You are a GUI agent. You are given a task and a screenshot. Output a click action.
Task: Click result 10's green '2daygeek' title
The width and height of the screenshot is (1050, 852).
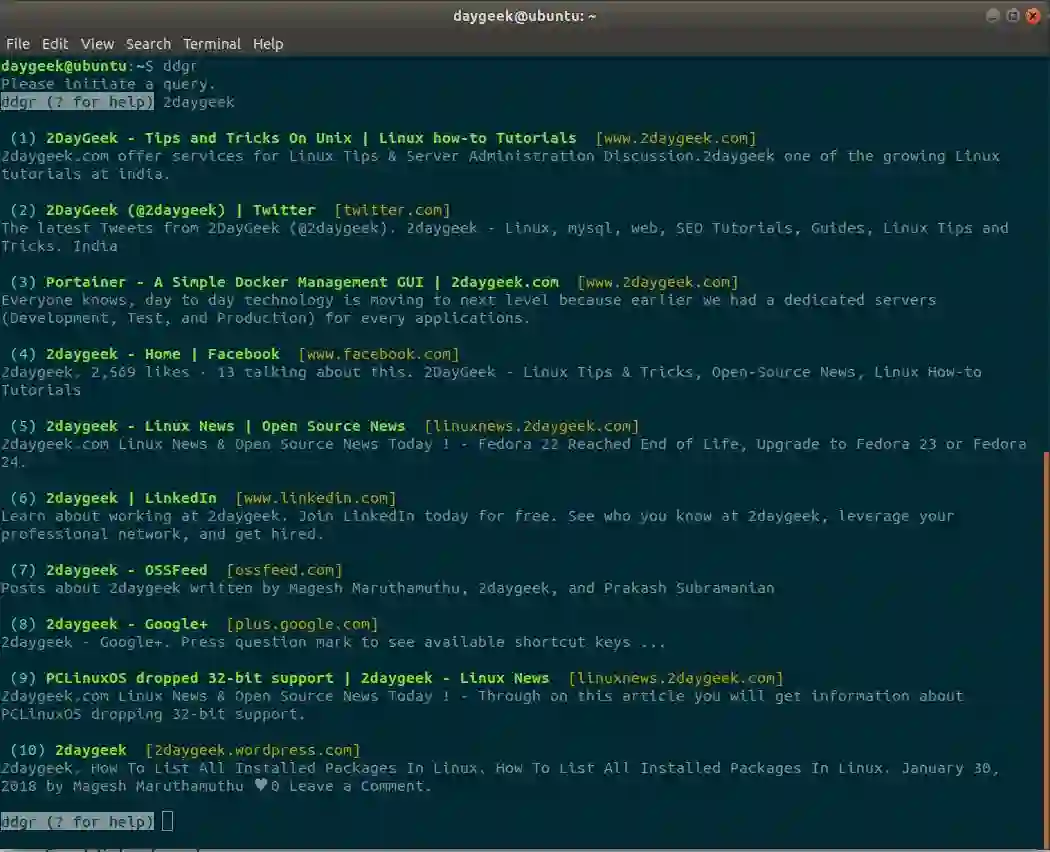click(x=90, y=750)
